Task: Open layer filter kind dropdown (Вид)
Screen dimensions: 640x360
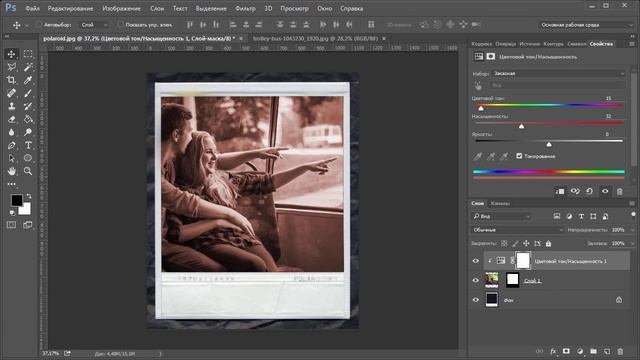Action: pos(501,216)
